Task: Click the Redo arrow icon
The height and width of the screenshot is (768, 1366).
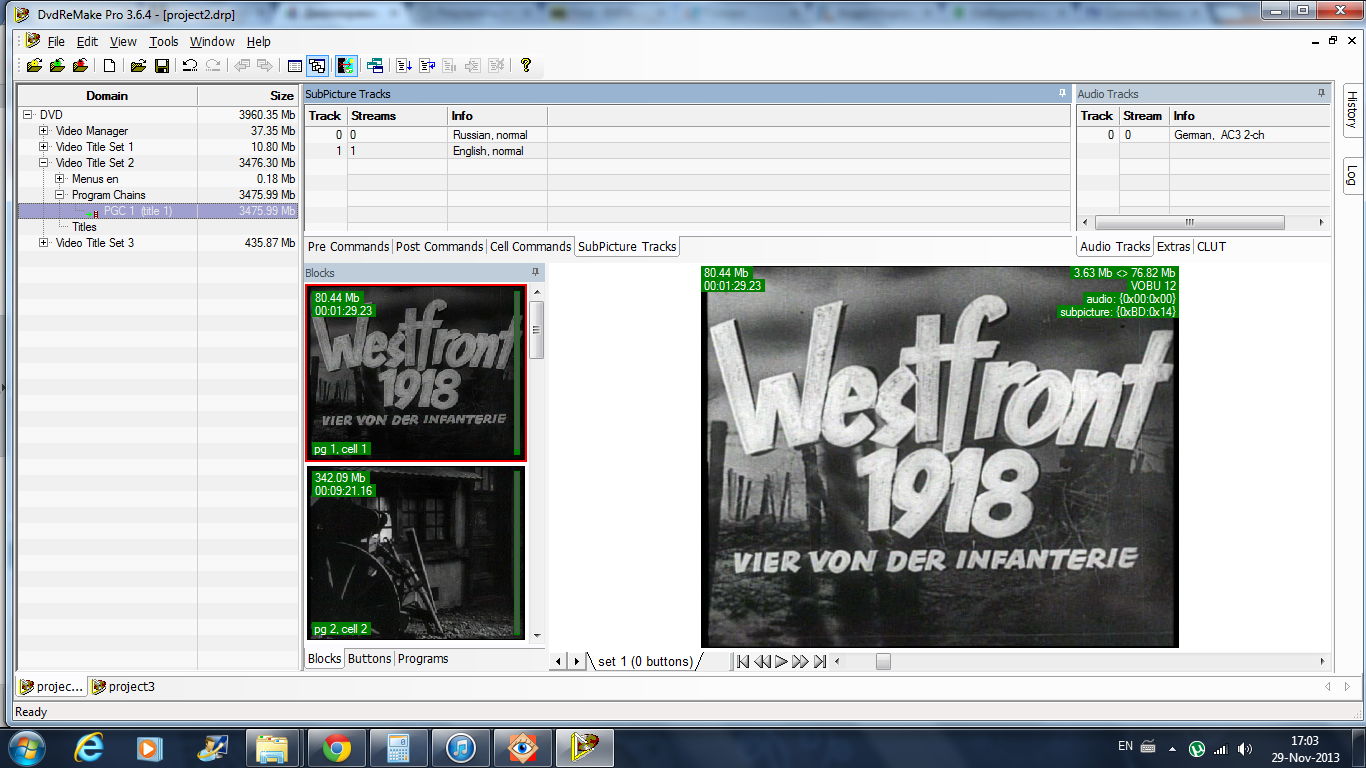Action: 213,66
